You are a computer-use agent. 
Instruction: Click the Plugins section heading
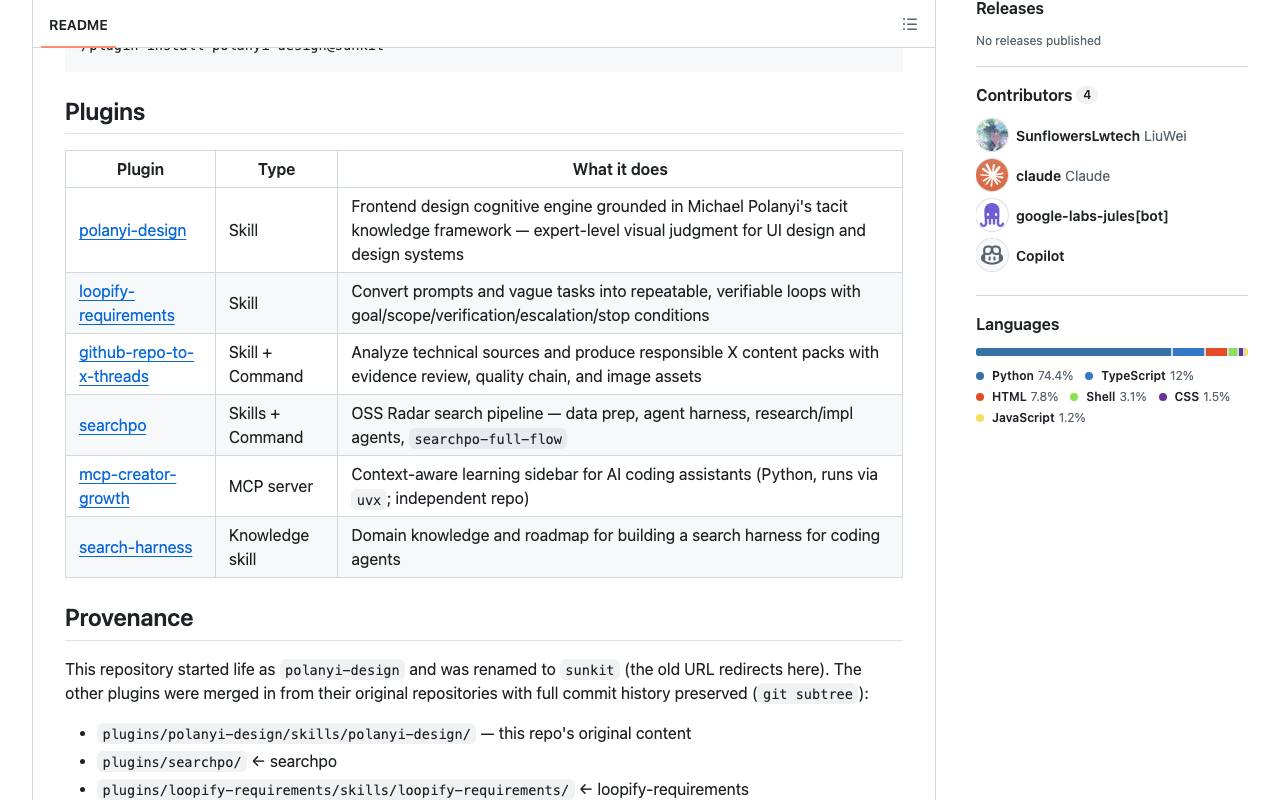coord(105,112)
